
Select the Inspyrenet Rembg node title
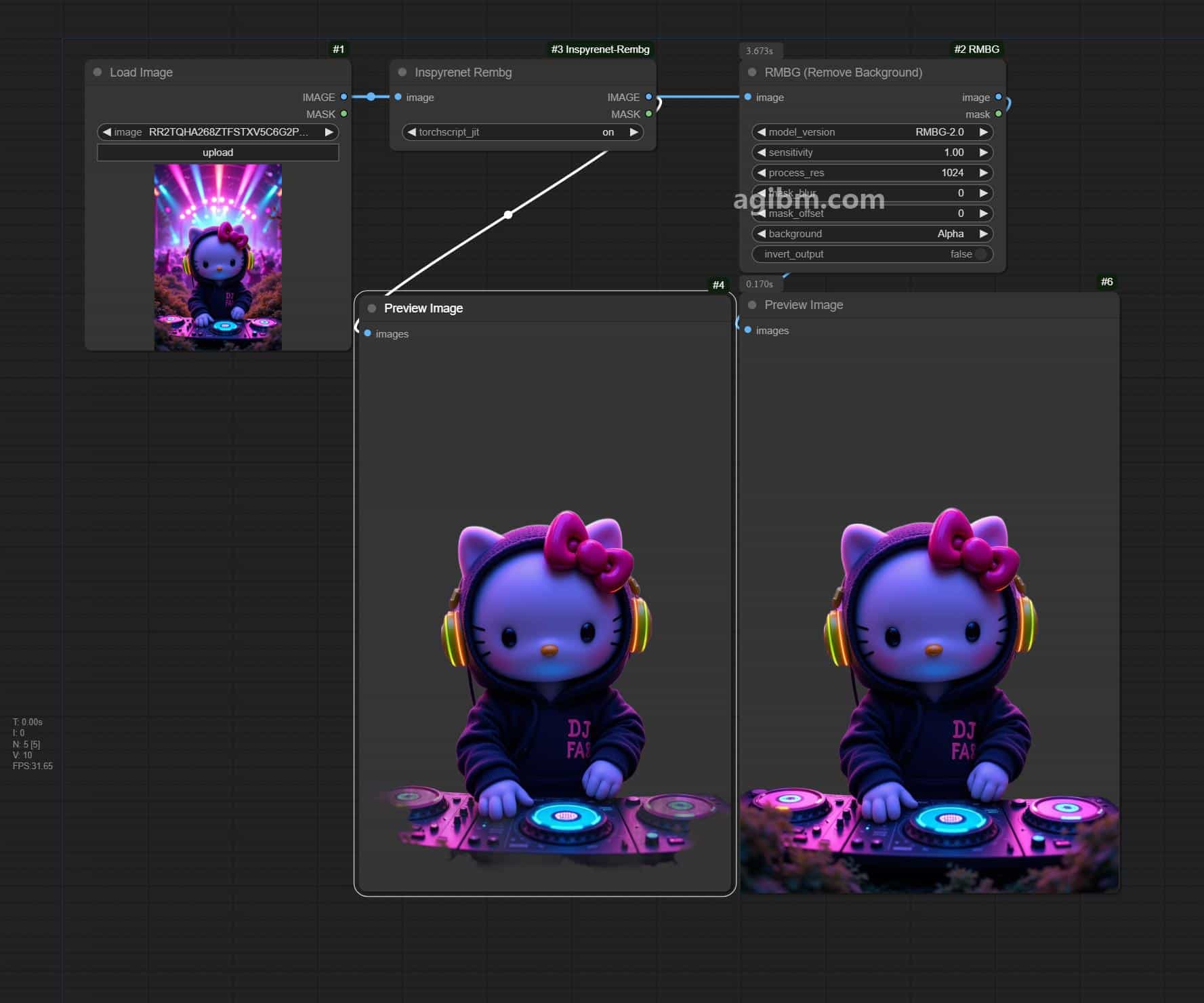(x=463, y=72)
